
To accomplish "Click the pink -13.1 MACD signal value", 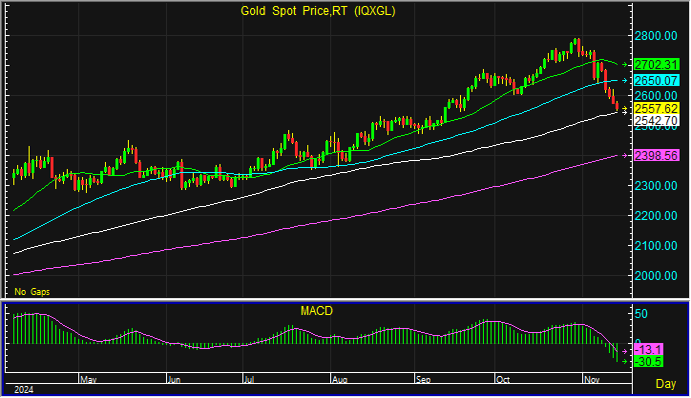I will [648, 350].
